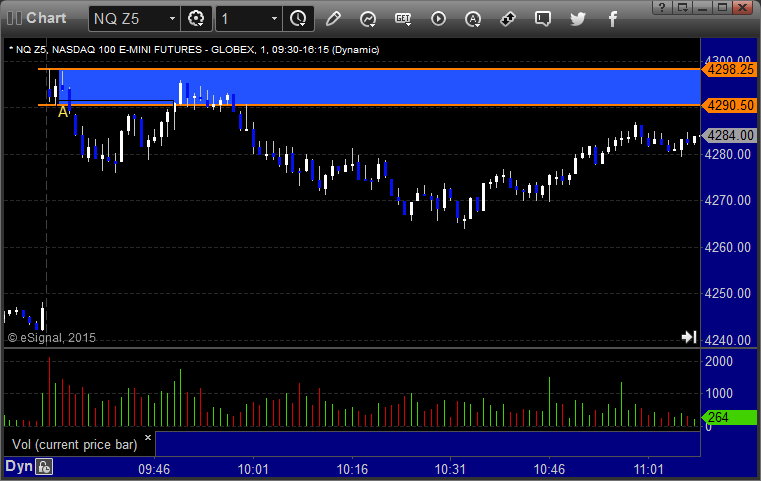This screenshot has width=761, height=481.
Task: Maximize the chart window
Action: pos(722,7)
